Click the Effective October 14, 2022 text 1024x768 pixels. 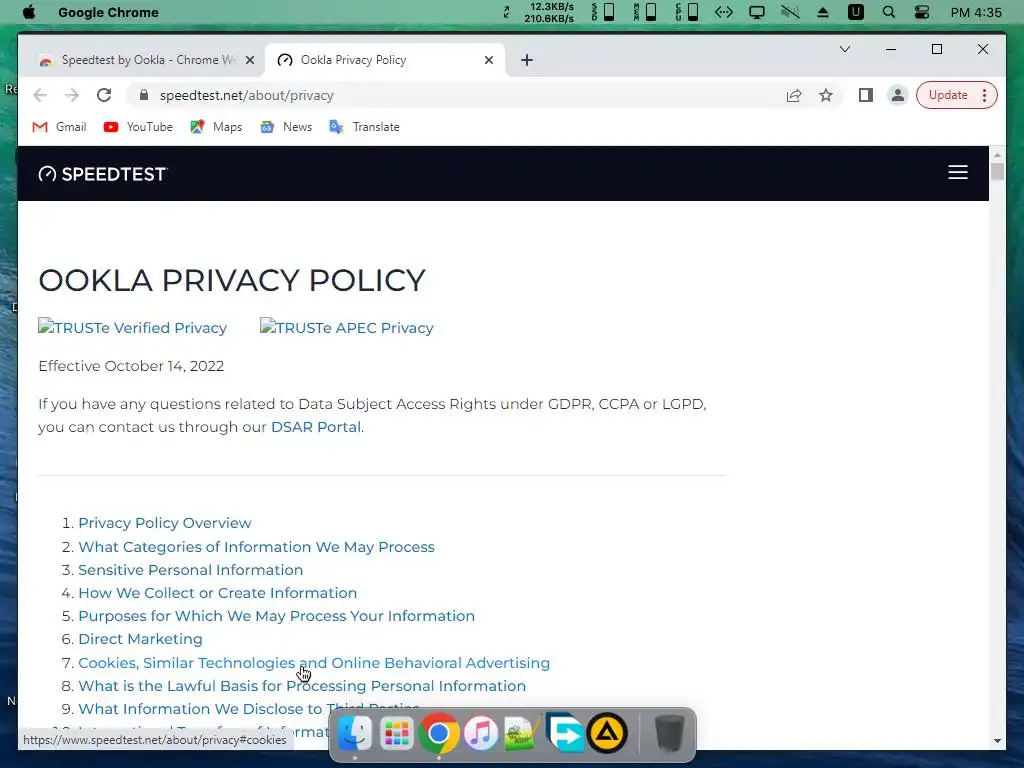[131, 366]
